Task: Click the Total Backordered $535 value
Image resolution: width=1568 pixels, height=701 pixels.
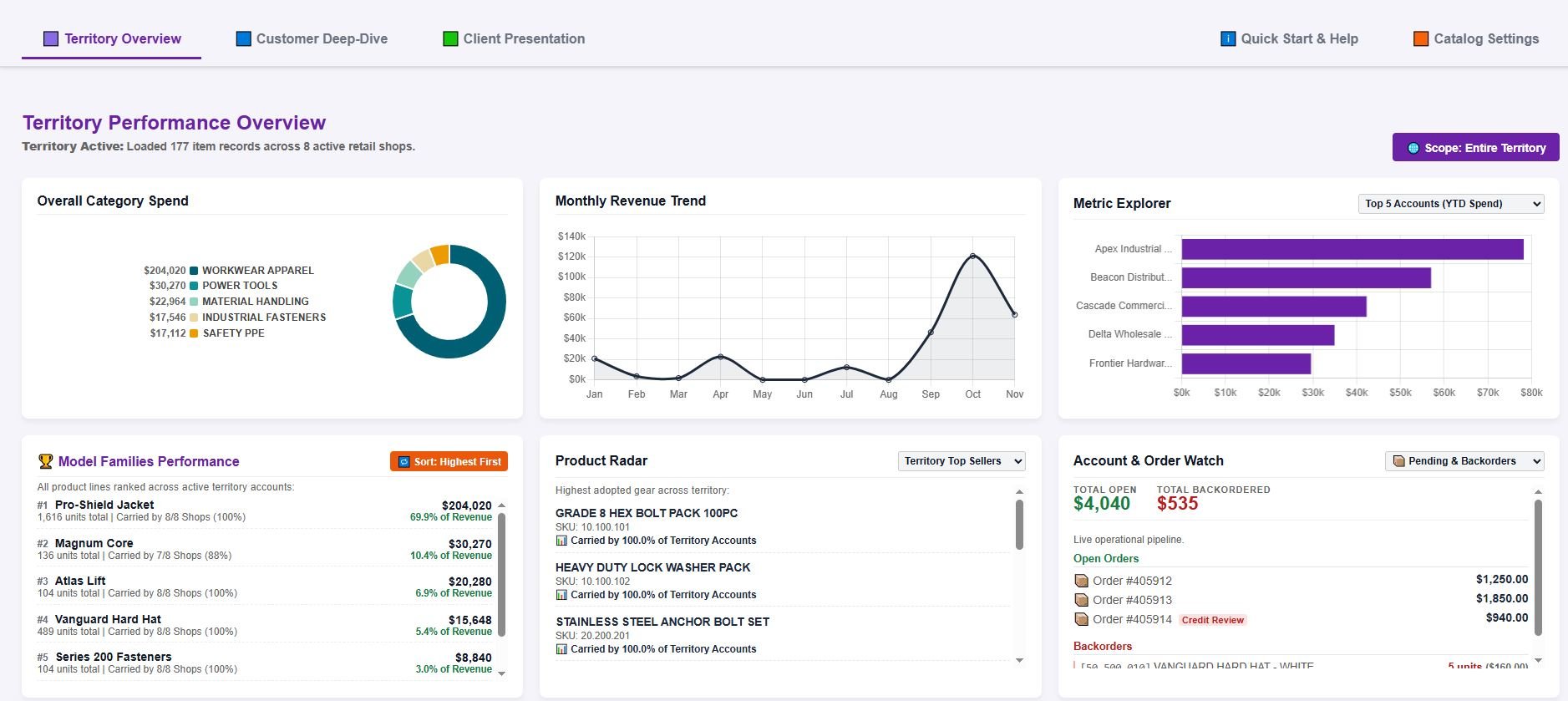Action: pyautogui.click(x=1177, y=504)
